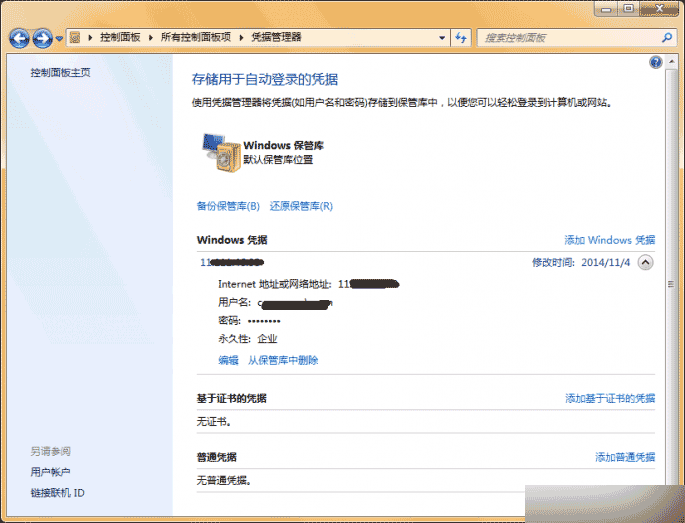Screen dimensions: 685x523
Task: Click the Control Panel icon in address bar
Action: [76, 37]
